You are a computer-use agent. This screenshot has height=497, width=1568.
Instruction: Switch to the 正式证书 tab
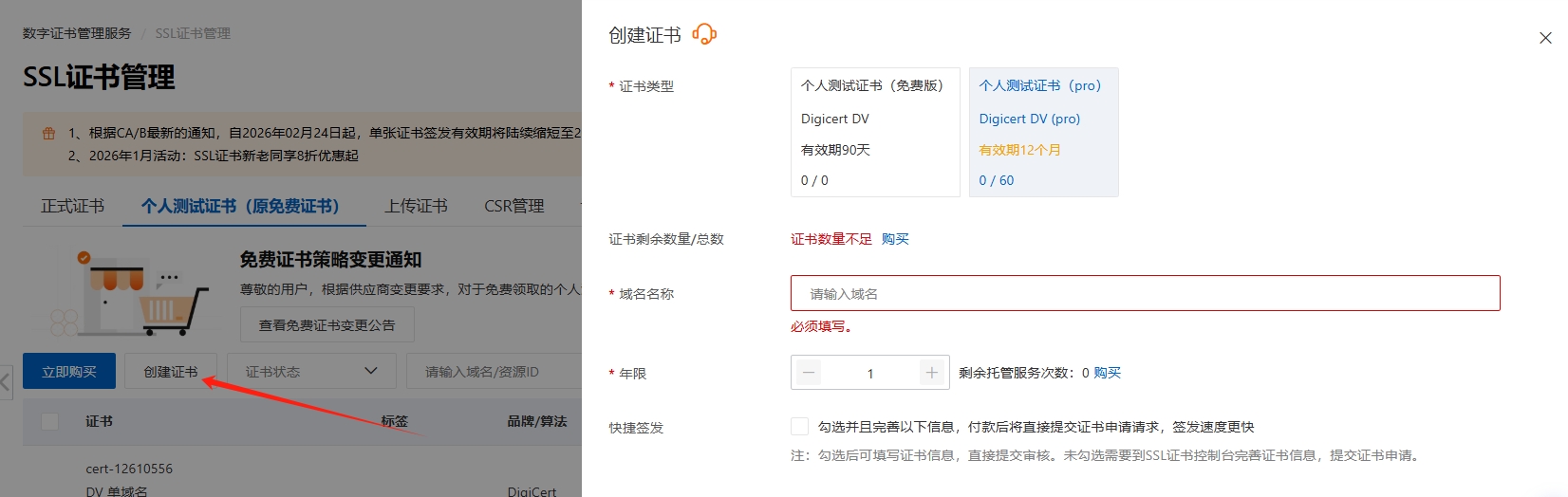click(x=72, y=206)
